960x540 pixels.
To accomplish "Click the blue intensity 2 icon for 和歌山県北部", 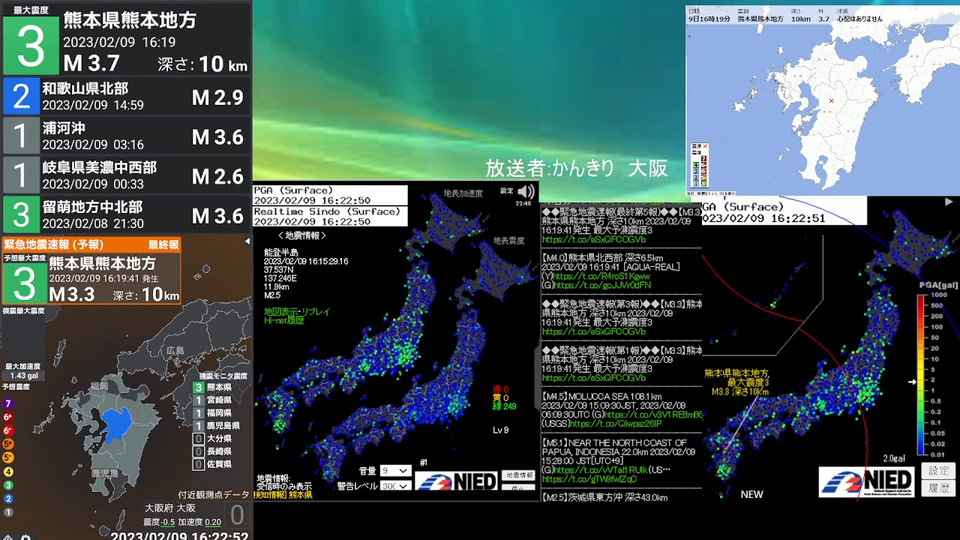I will click(21, 96).
